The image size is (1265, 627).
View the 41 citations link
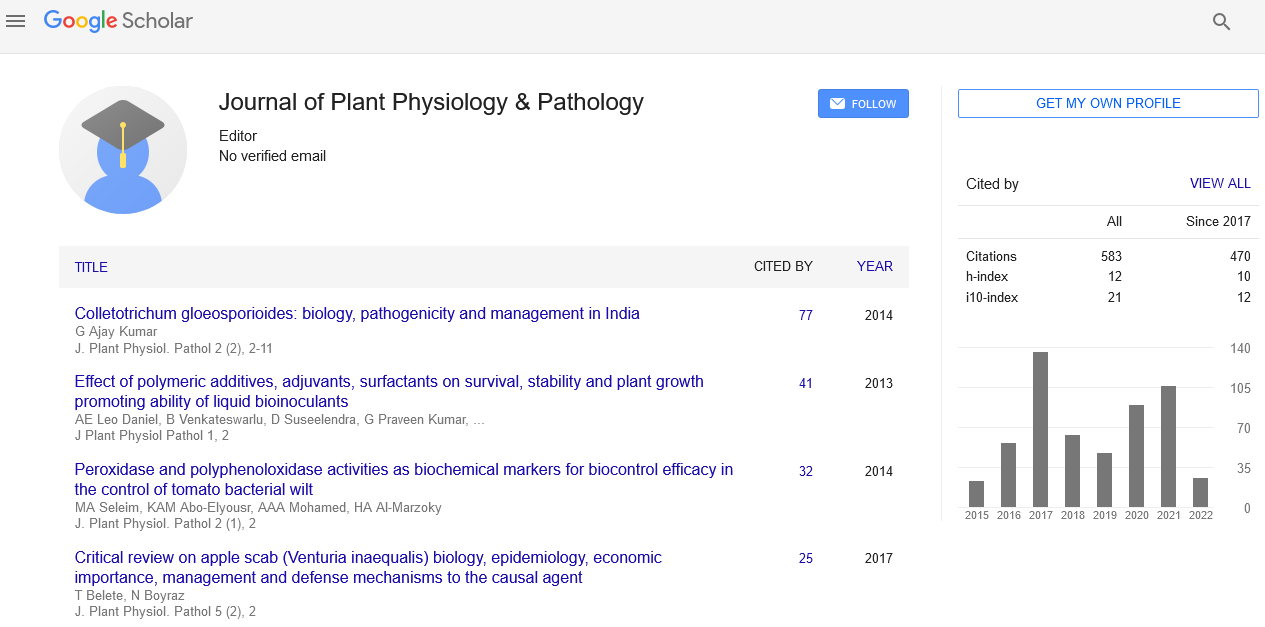[x=806, y=383]
